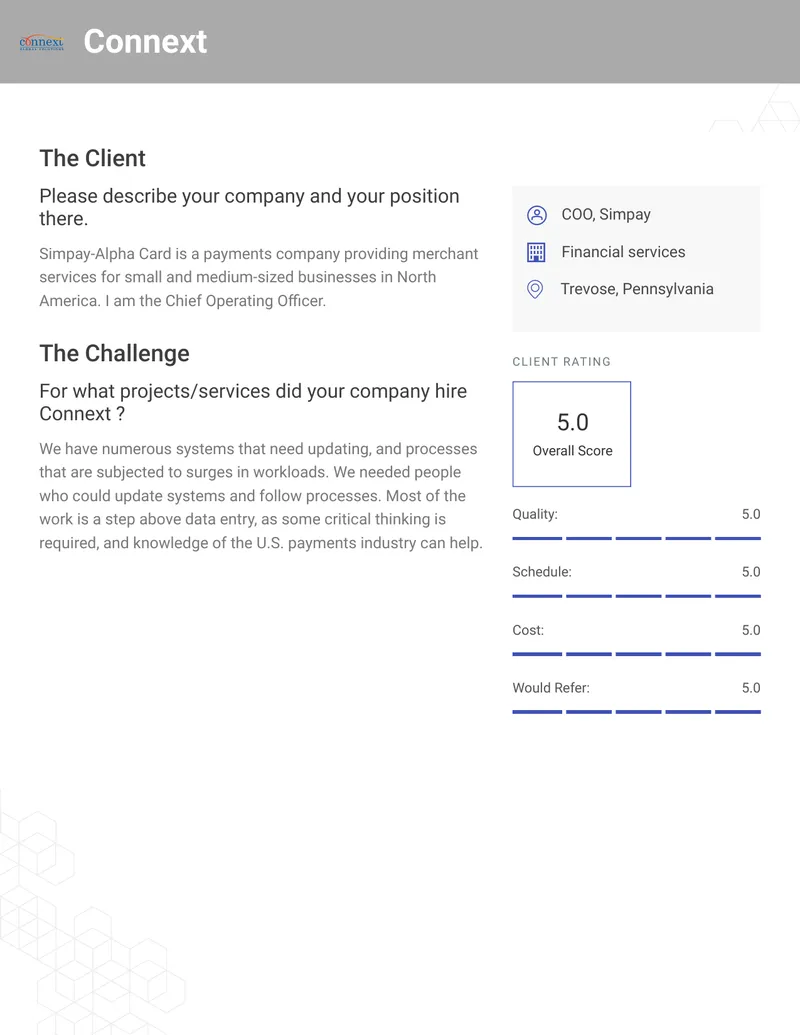
Task: Click the Schedule rating bar
Action: tap(636, 596)
